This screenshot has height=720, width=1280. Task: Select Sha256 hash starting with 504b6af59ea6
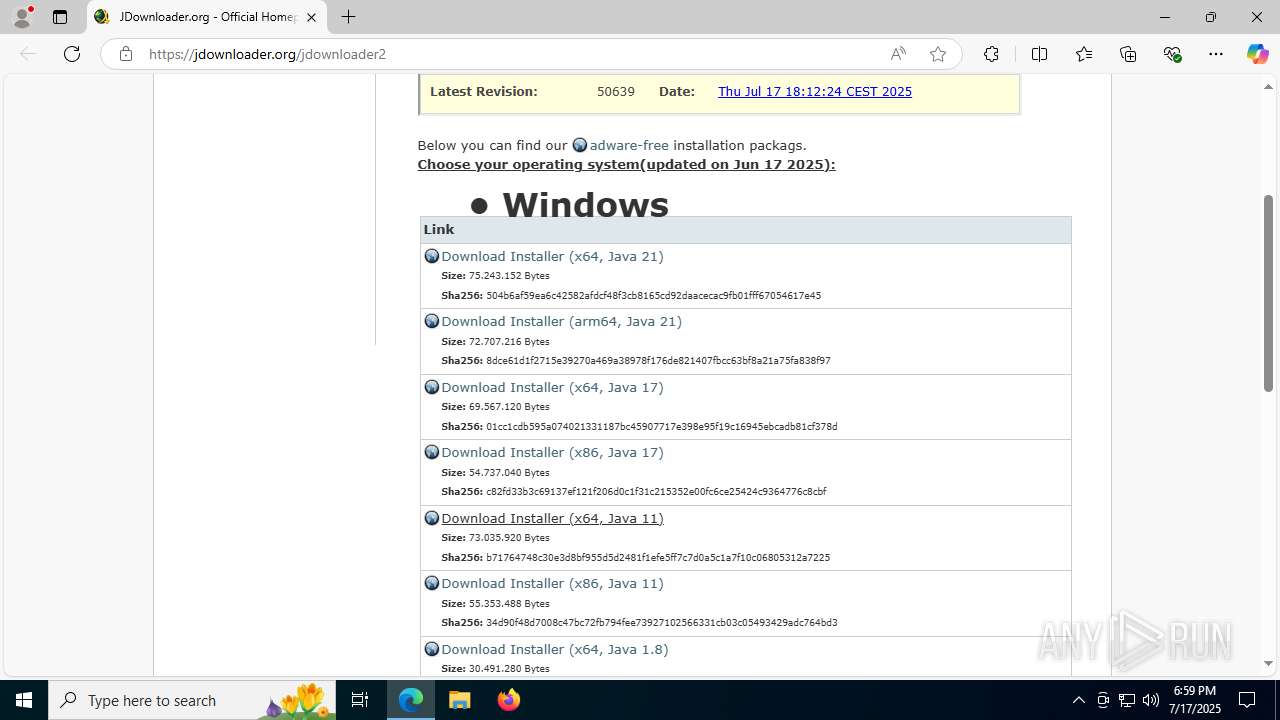click(x=653, y=296)
